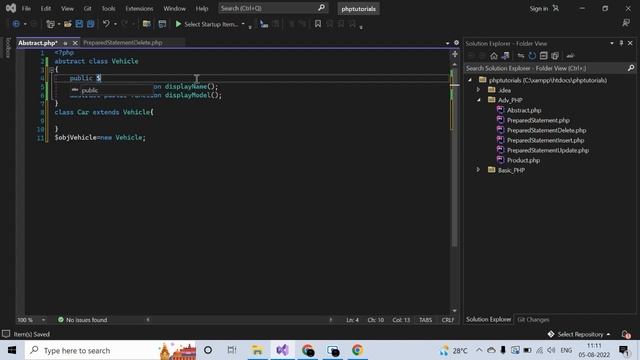Collapse the code block at line 3

tap(51, 70)
